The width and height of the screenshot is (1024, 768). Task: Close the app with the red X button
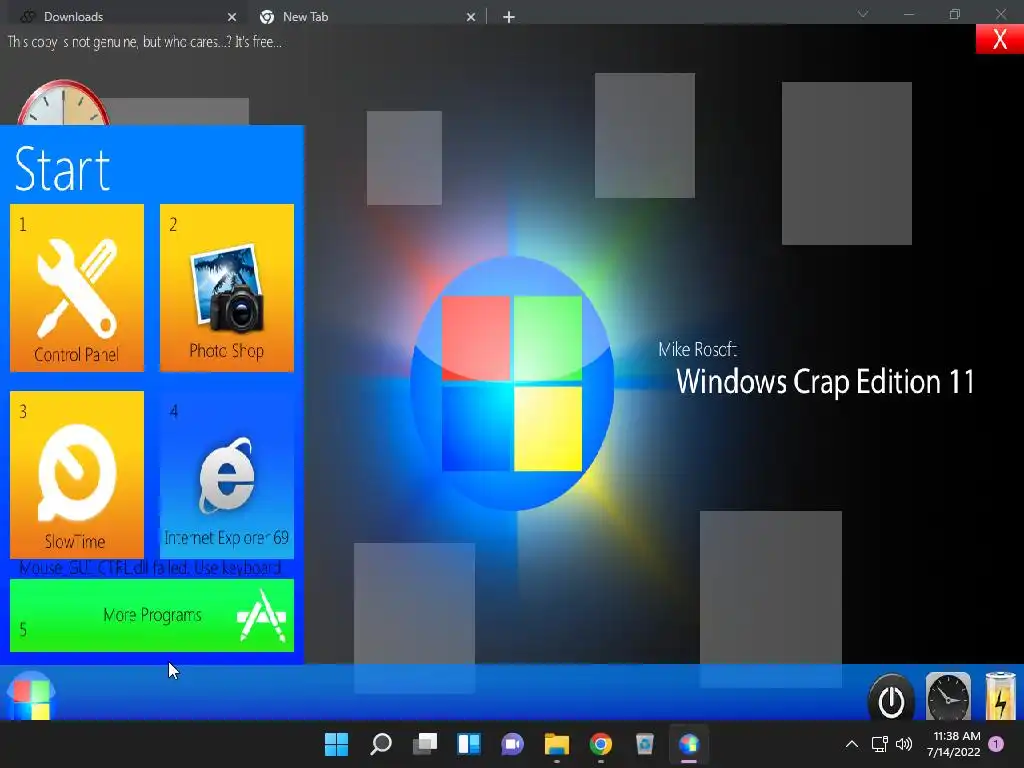point(999,39)
